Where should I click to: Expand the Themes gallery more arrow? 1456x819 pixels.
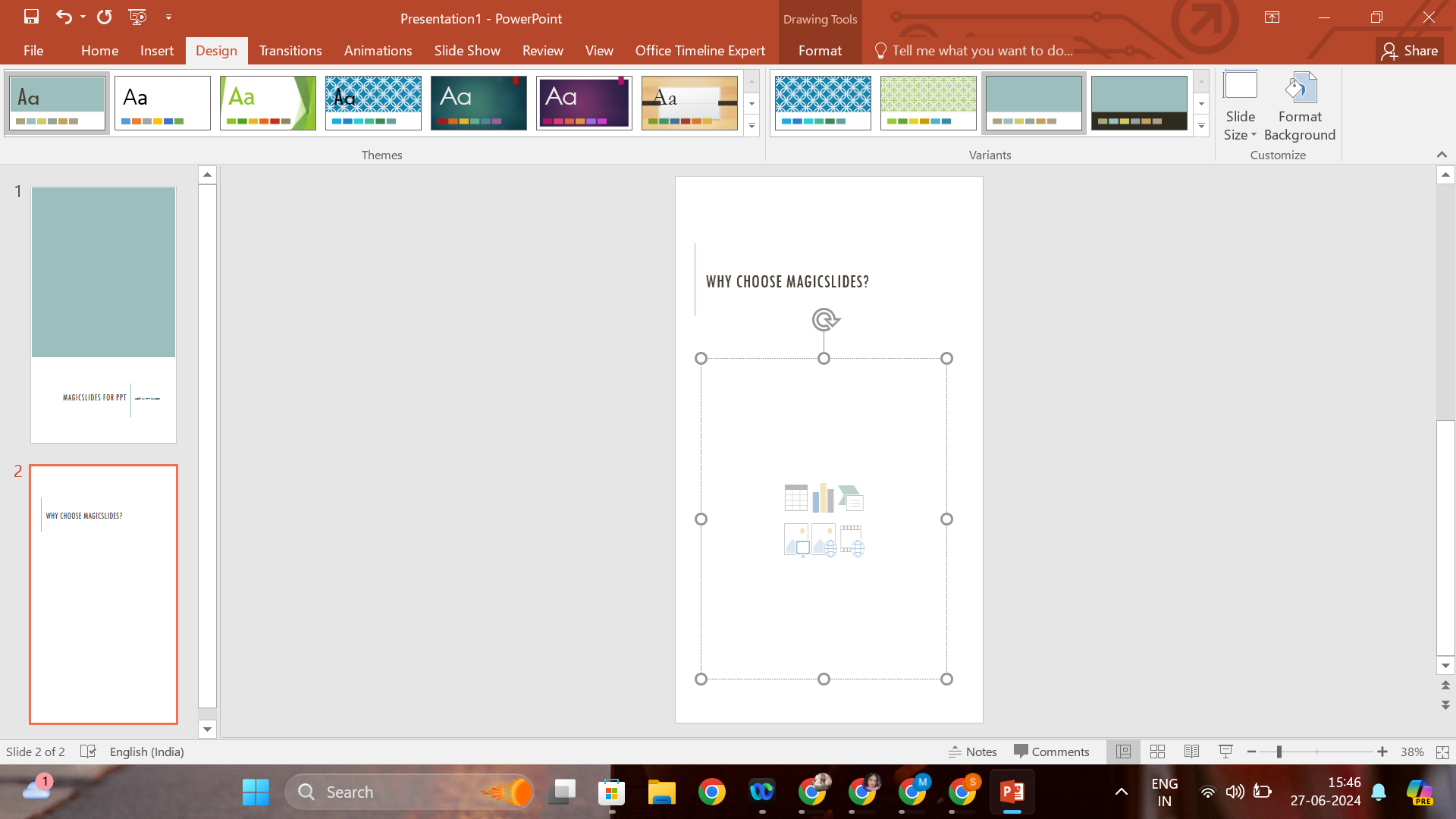pyautogui.click(x=752, y=126)
